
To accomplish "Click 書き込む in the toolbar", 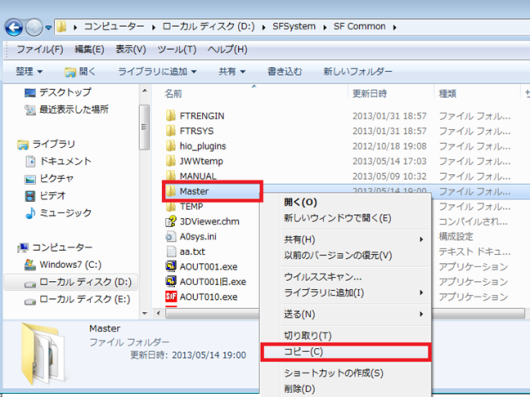I will coord(285,71).
